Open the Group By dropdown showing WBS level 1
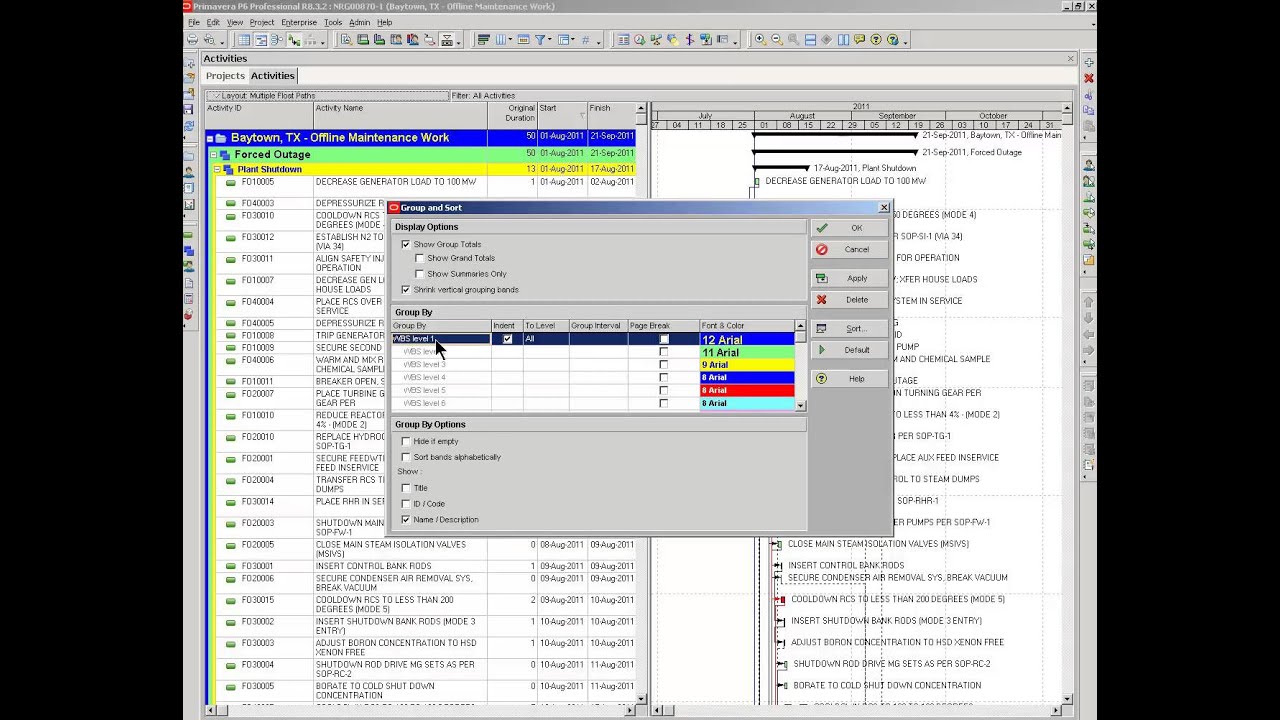The width and height of the screenshot is (1280, 720). (441, 339)
